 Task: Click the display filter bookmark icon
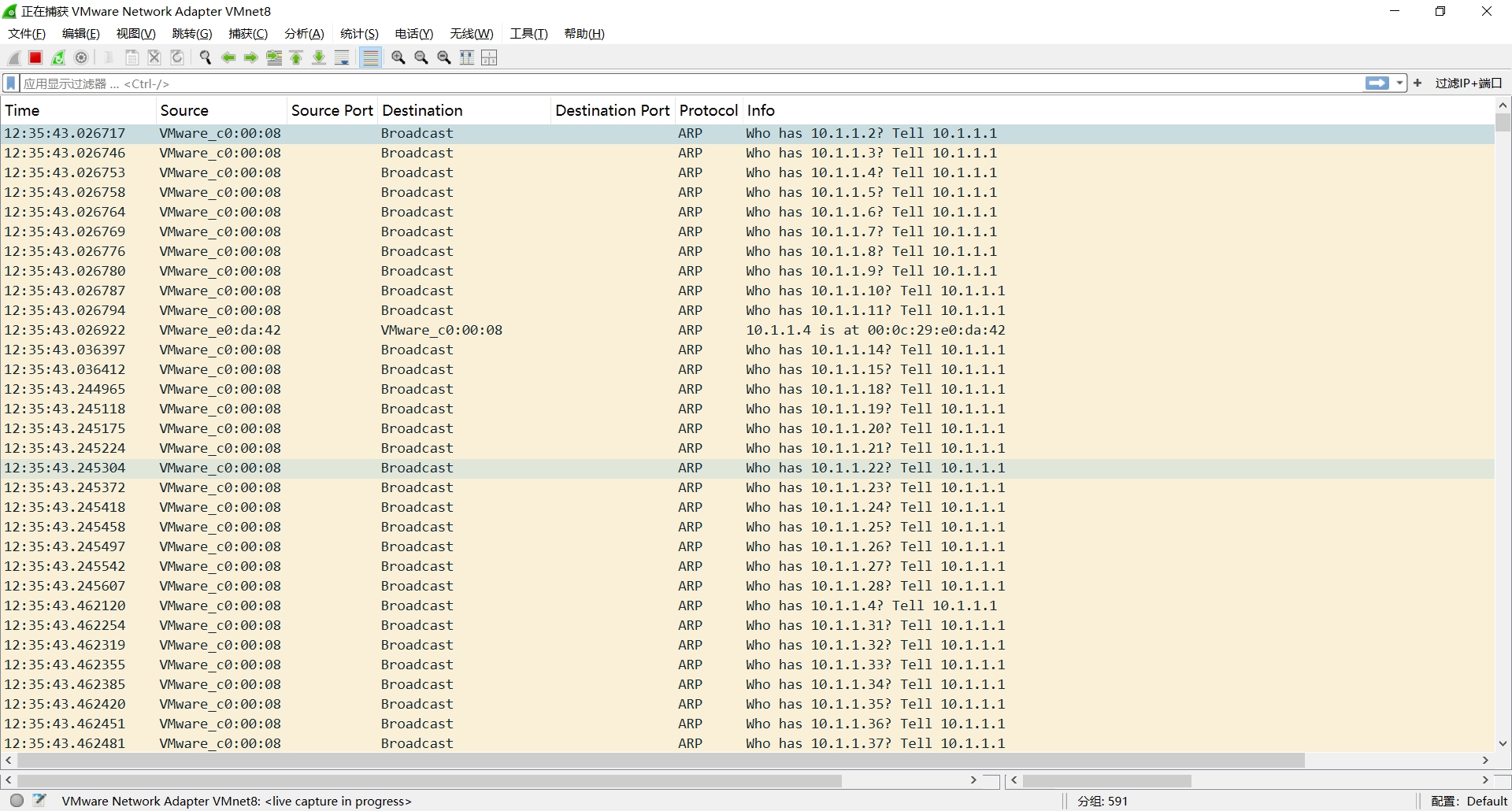tap(11, 83)
